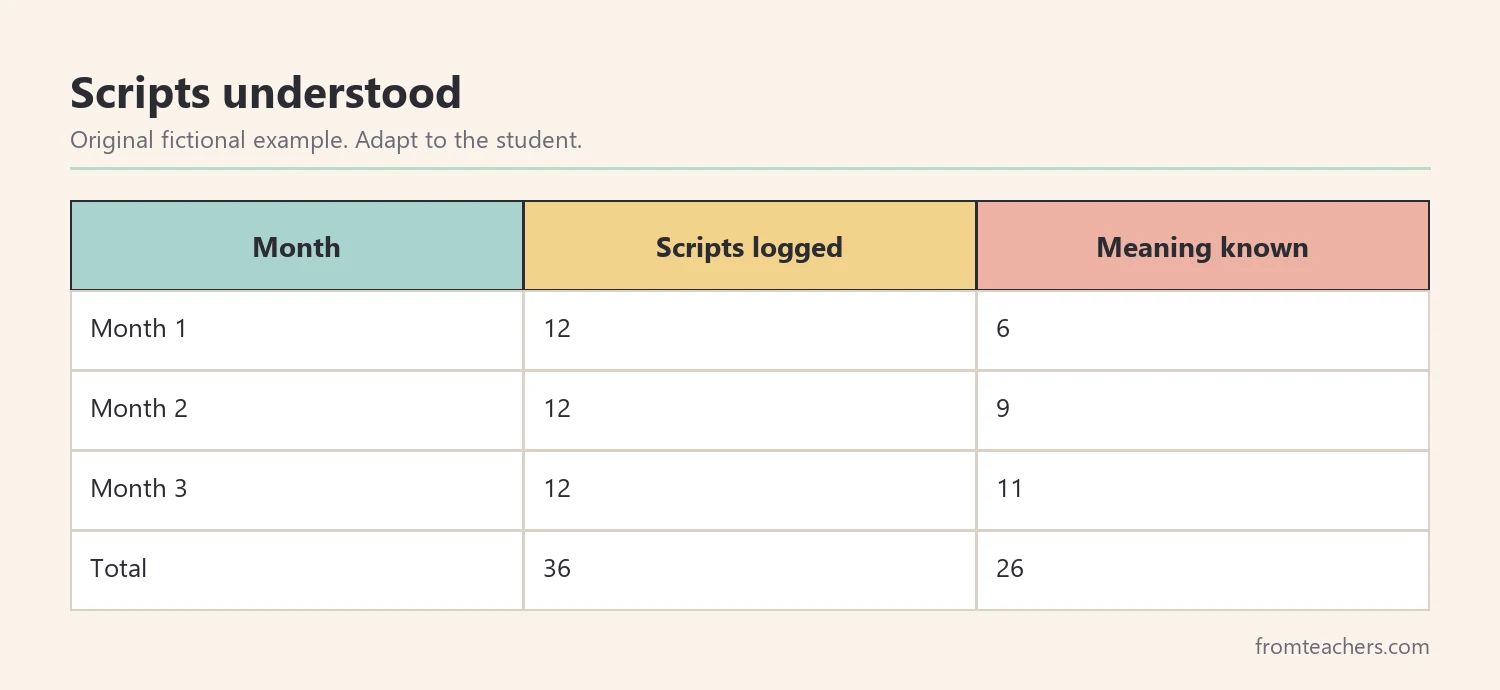Screen dimensions: 1500x690
Task: Click the total scripts value '36'
Action: pos(557,569)
